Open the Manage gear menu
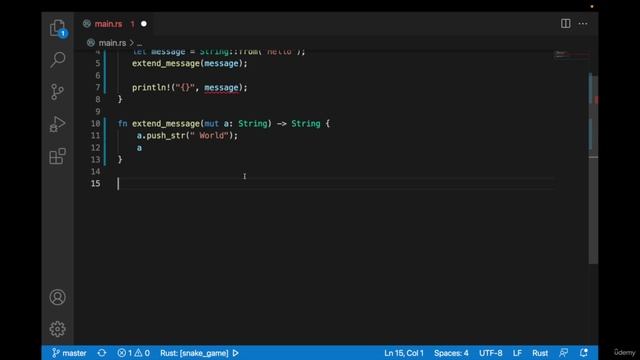The height and width of the screenshot is (360, 640). tap(58, 329)
